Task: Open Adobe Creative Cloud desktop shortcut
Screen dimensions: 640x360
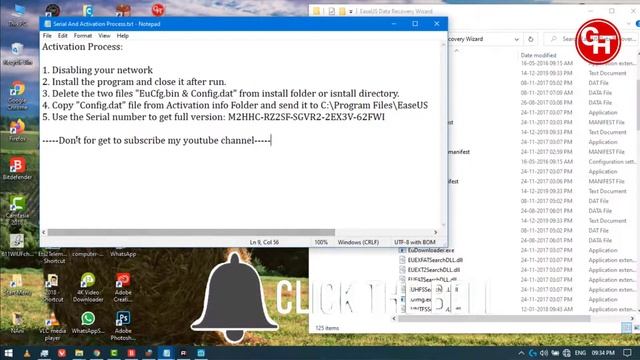Action: point(123,288)
